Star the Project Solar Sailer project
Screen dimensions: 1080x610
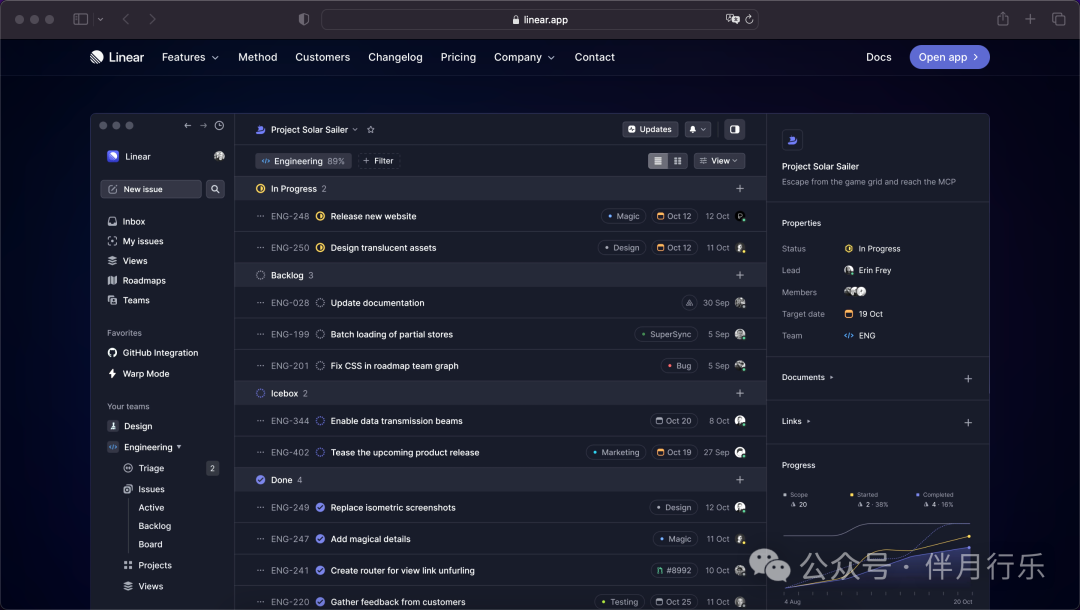point(371,129)
